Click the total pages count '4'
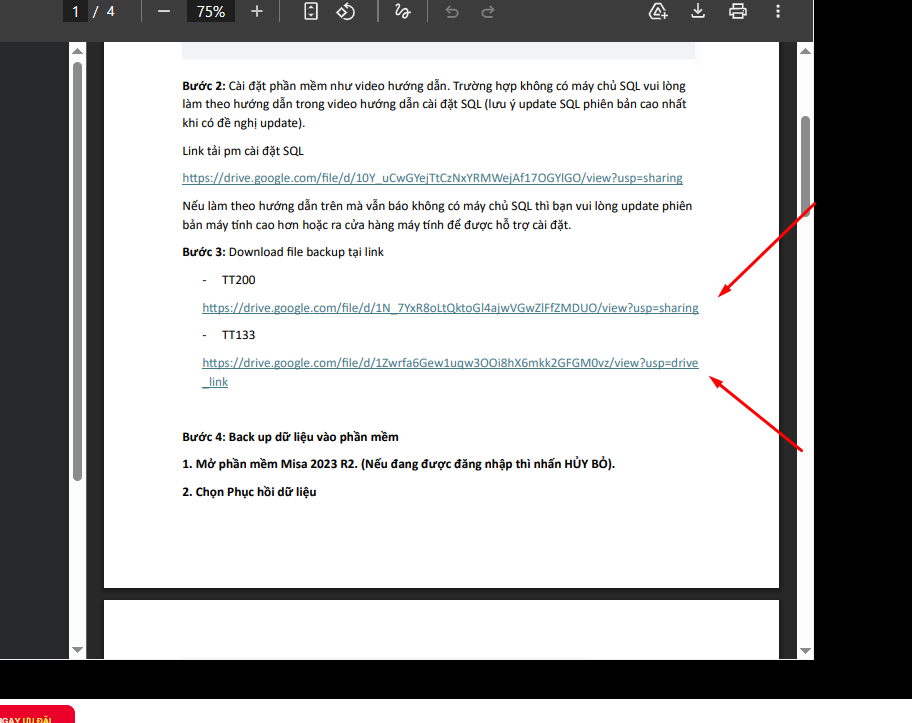The height and width of the screenshot is (723, 912). coord(111,11)
